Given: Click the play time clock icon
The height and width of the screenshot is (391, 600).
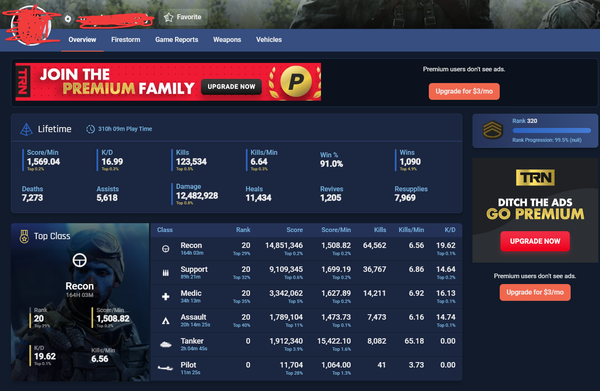Looking at the screenshot, I should click(90, 129).
